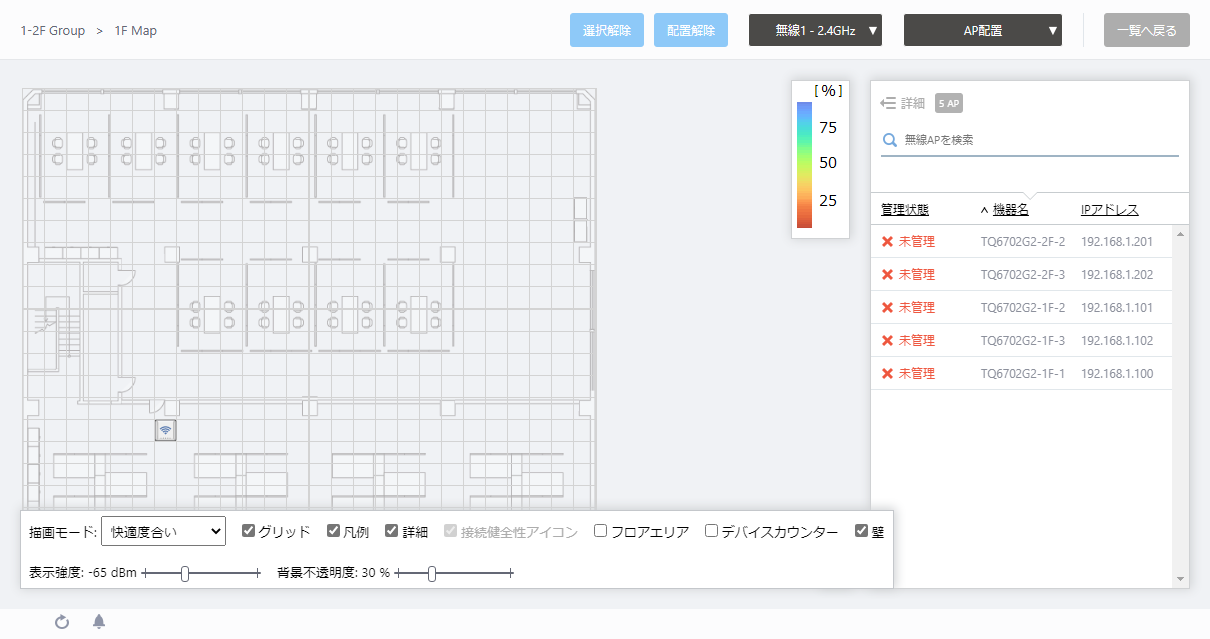Open the AP配置 dropdown
Image resolution: width=1210 pixels, height=639 pixels.
pyautogui.click(x=983, y=30)
